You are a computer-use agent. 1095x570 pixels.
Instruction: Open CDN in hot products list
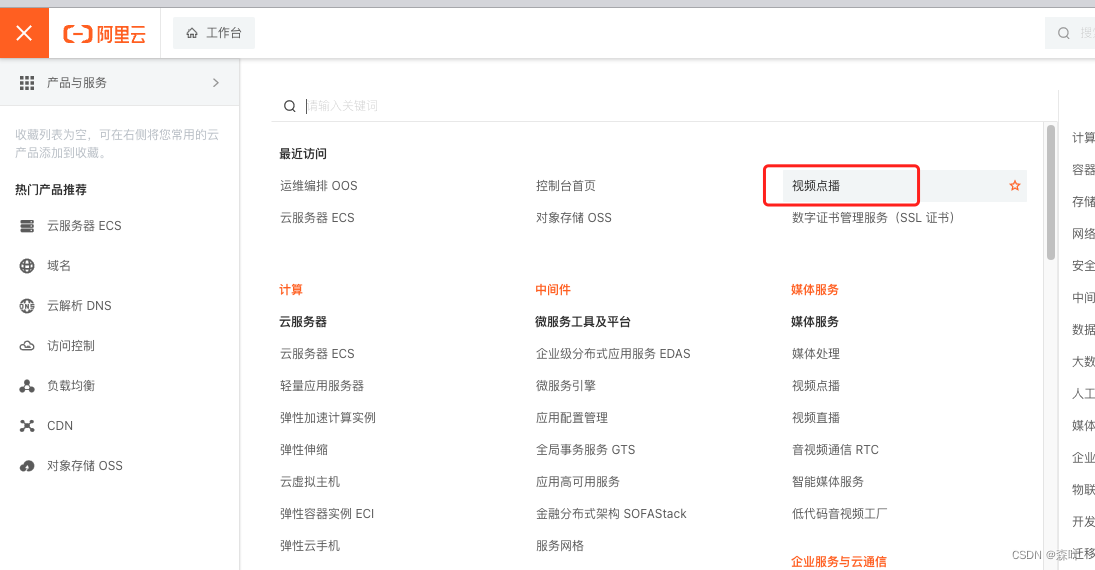[x=60, y=425]
